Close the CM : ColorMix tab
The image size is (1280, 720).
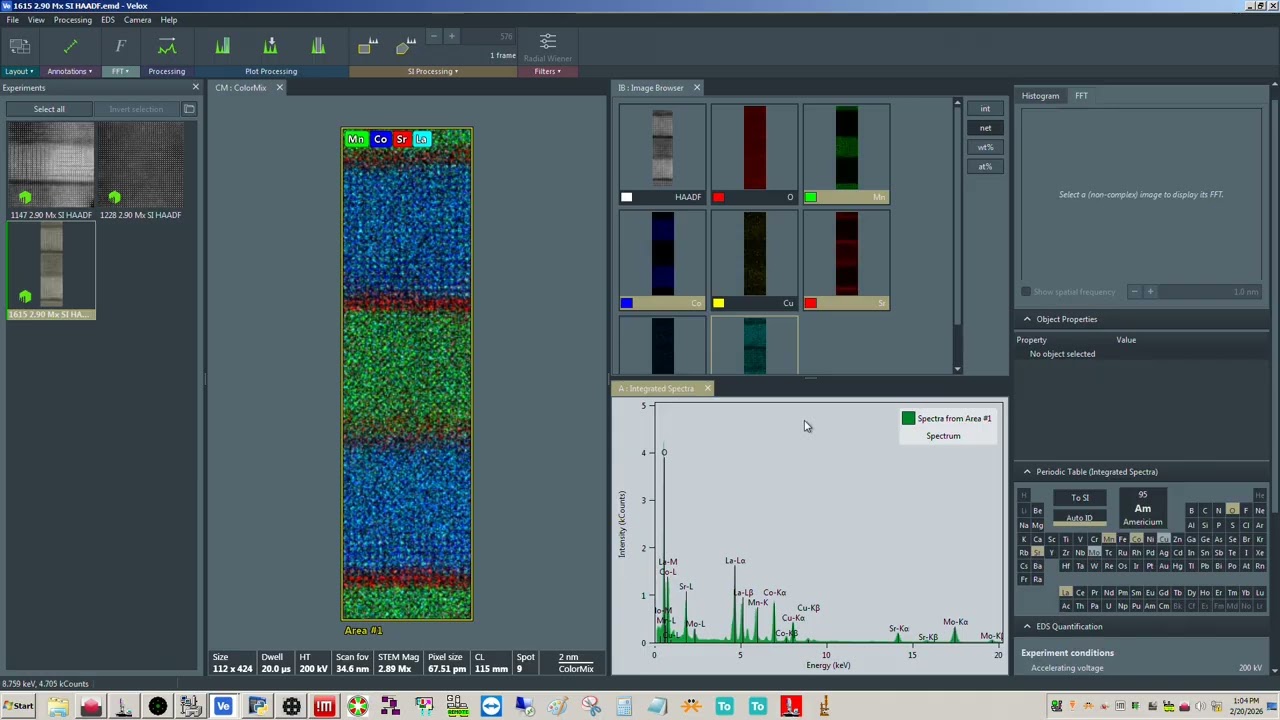pos(279,88)
